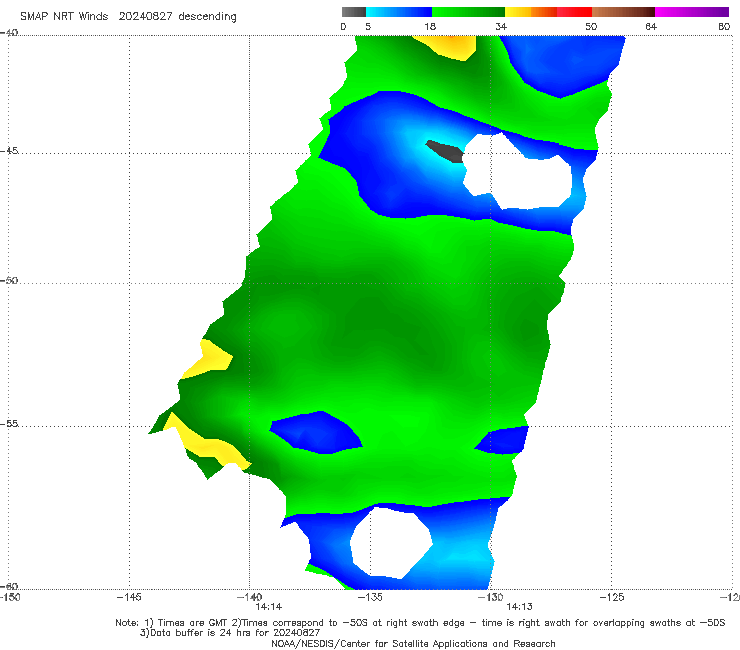Click the swath time label '14:14'
740x650 pixels.
(269, 607)
